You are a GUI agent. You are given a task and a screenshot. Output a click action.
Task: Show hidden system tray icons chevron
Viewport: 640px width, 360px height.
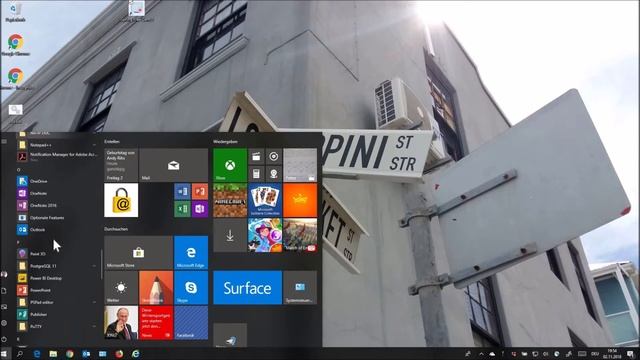tap(481, 354)
